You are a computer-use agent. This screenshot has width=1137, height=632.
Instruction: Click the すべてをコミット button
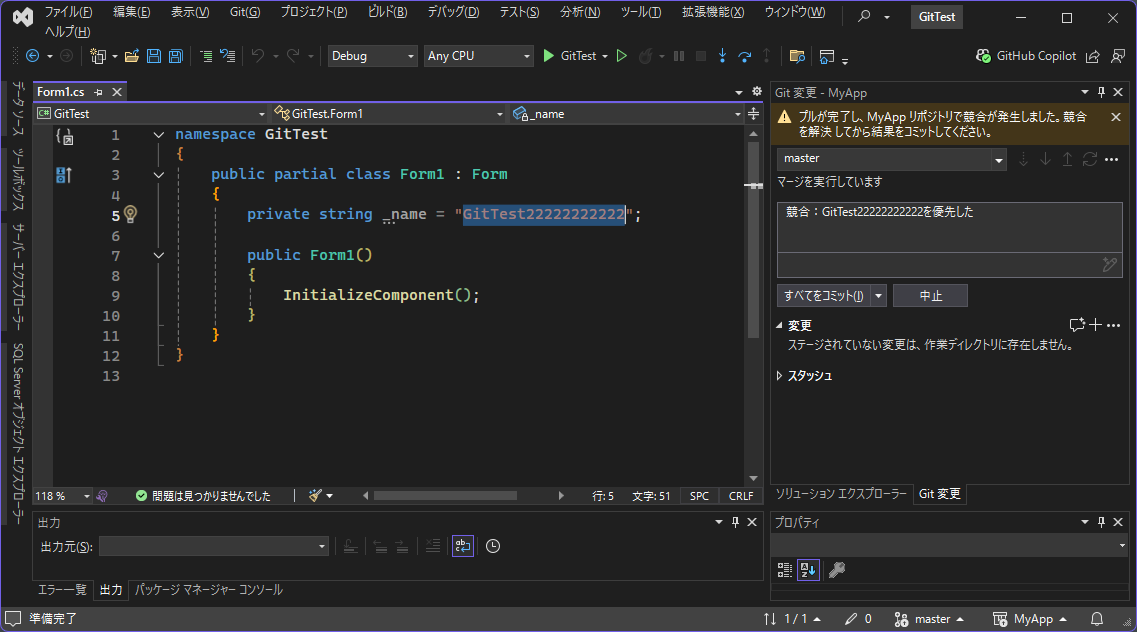tap(824, 296)
